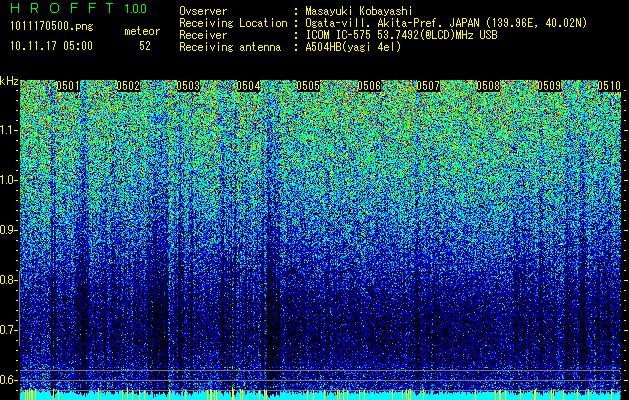The height and width of the screenshot is (400, 629).
Task: Click the 0.8 frequency axis label
Action: point(8,280)
